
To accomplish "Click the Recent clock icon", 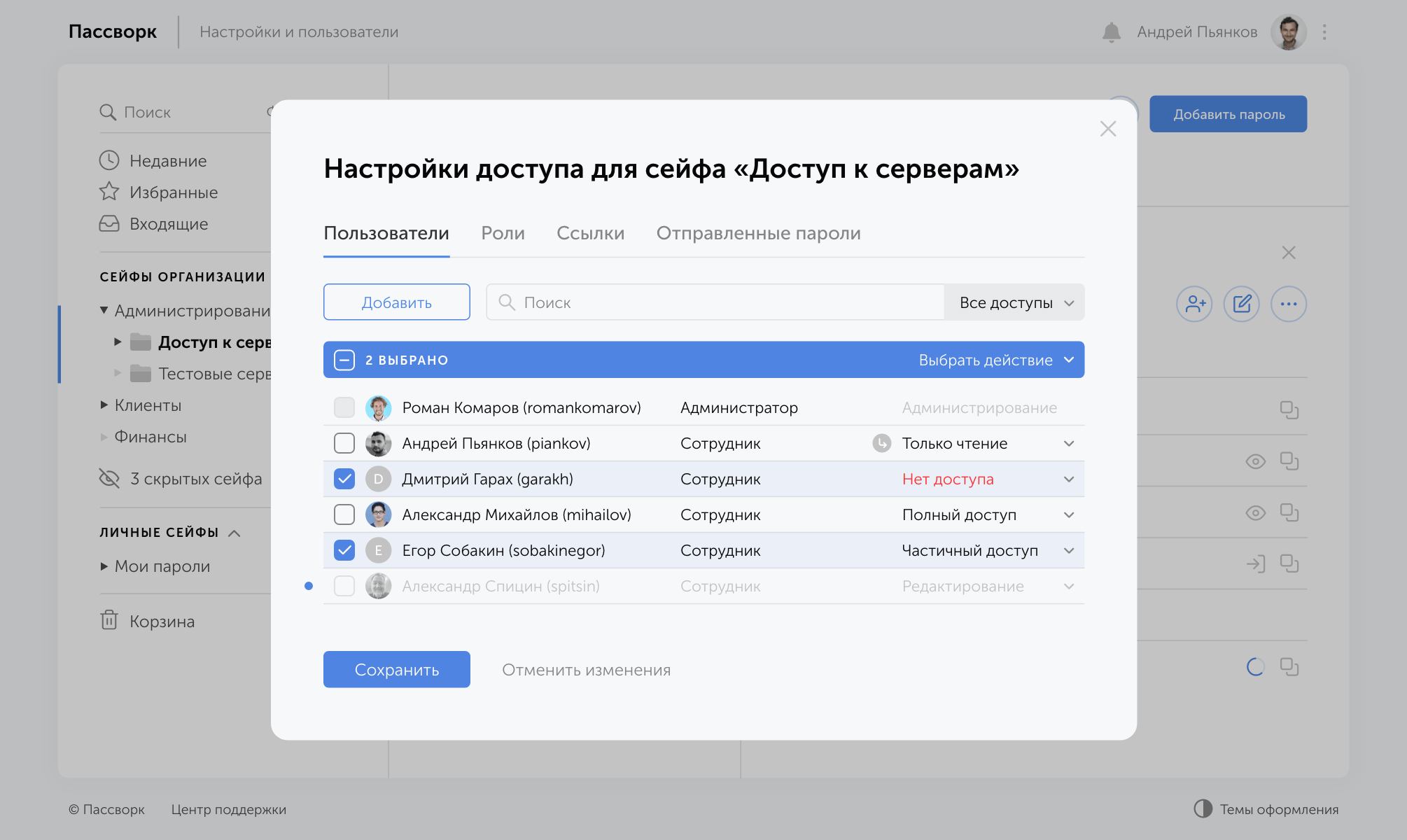I will click(109, 160).
